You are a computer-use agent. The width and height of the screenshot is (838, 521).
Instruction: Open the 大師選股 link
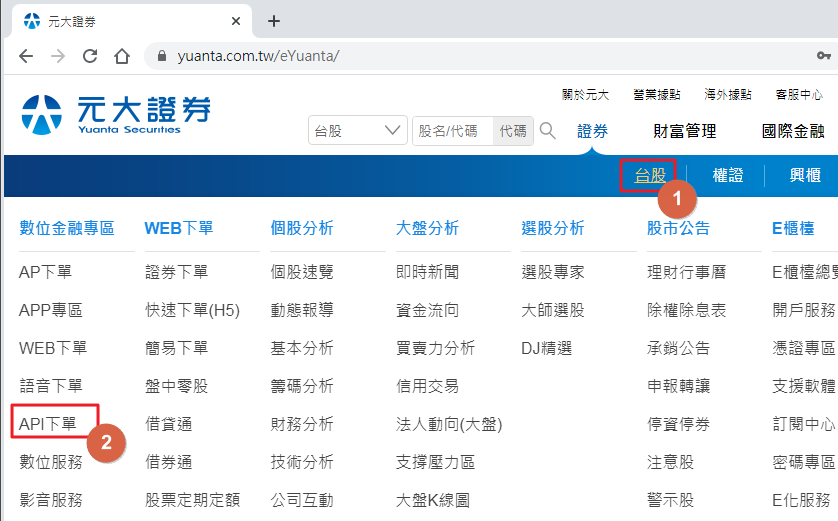553,310
